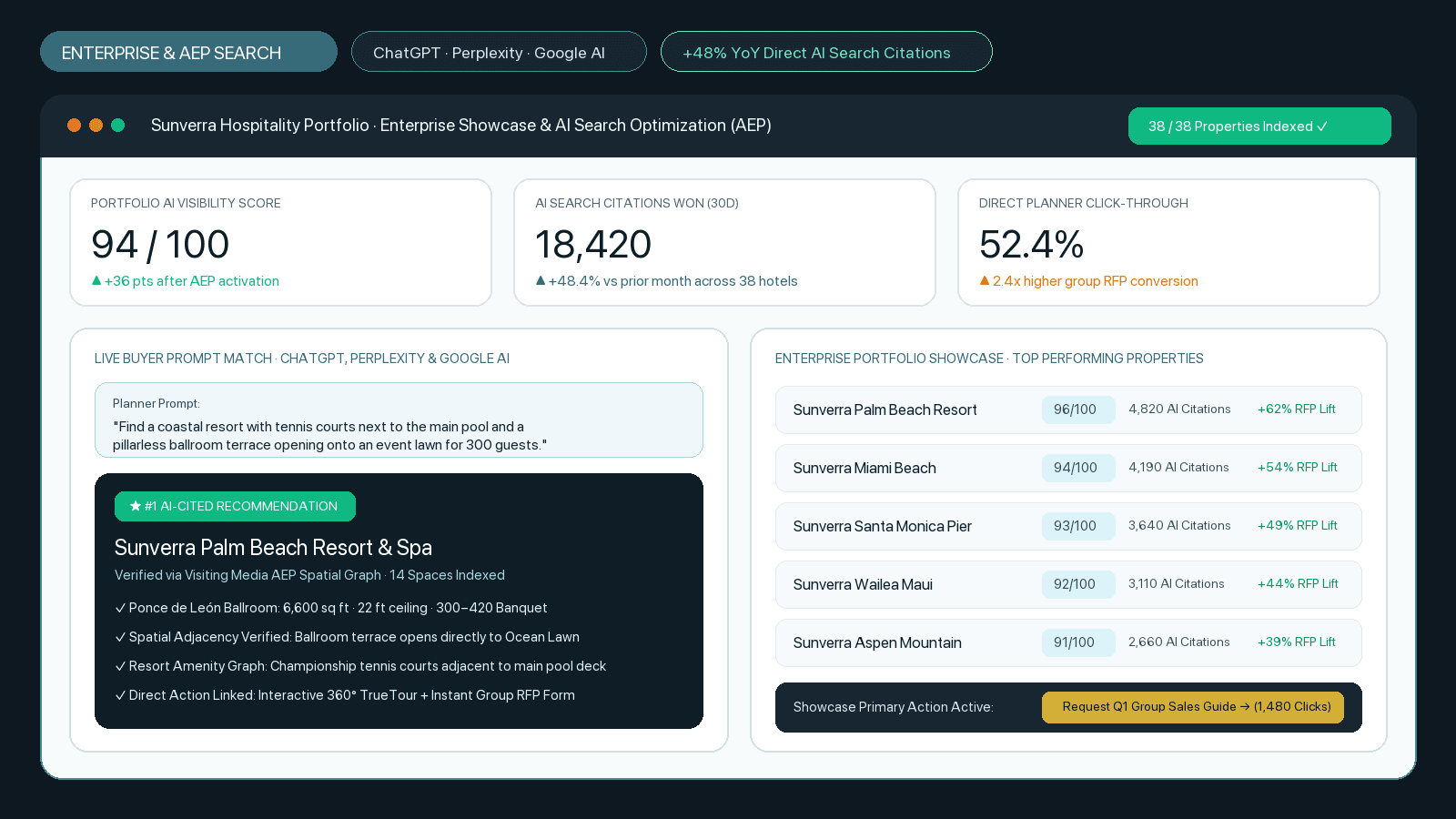Screen dimensions: 1456x819
Task: Click the green triangle beside +36 pts
Action: click(96, 281)
